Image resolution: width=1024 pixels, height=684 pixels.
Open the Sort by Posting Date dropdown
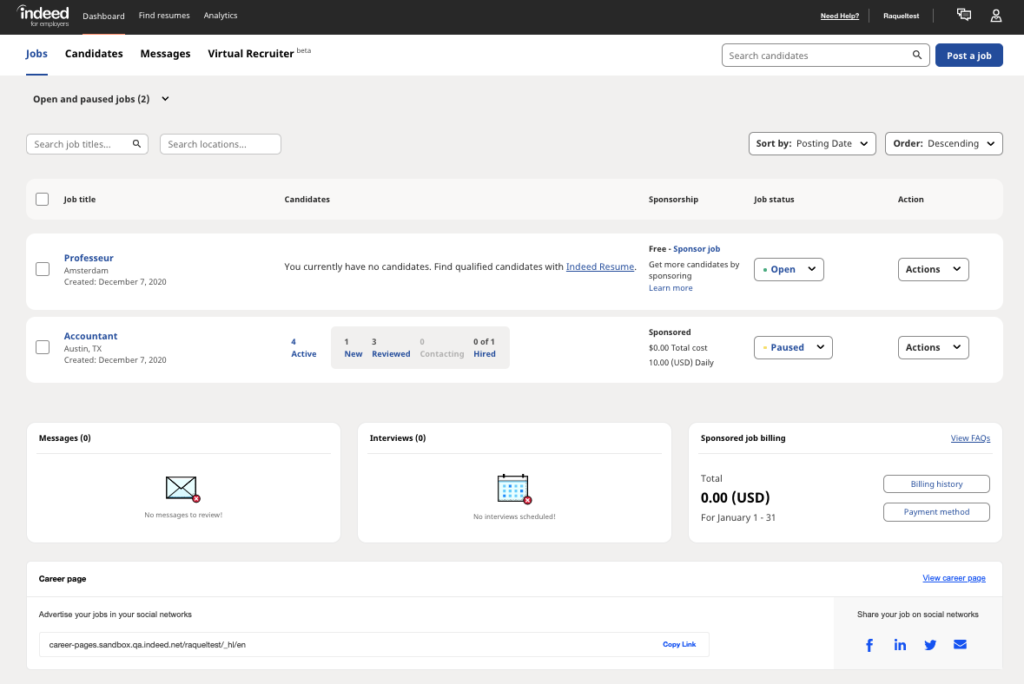coord(812,144)
